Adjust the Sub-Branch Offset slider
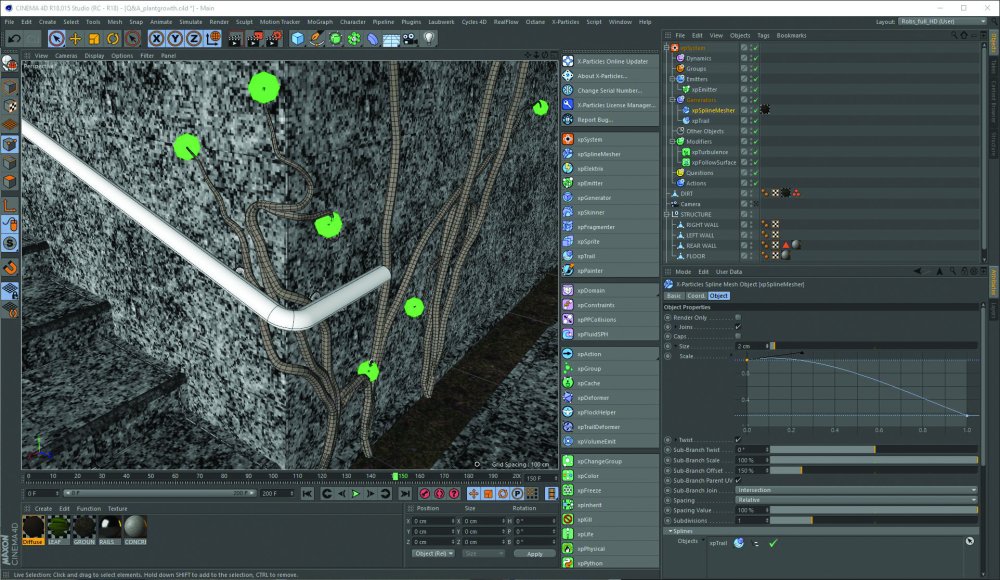 click(x=874, y=470)
